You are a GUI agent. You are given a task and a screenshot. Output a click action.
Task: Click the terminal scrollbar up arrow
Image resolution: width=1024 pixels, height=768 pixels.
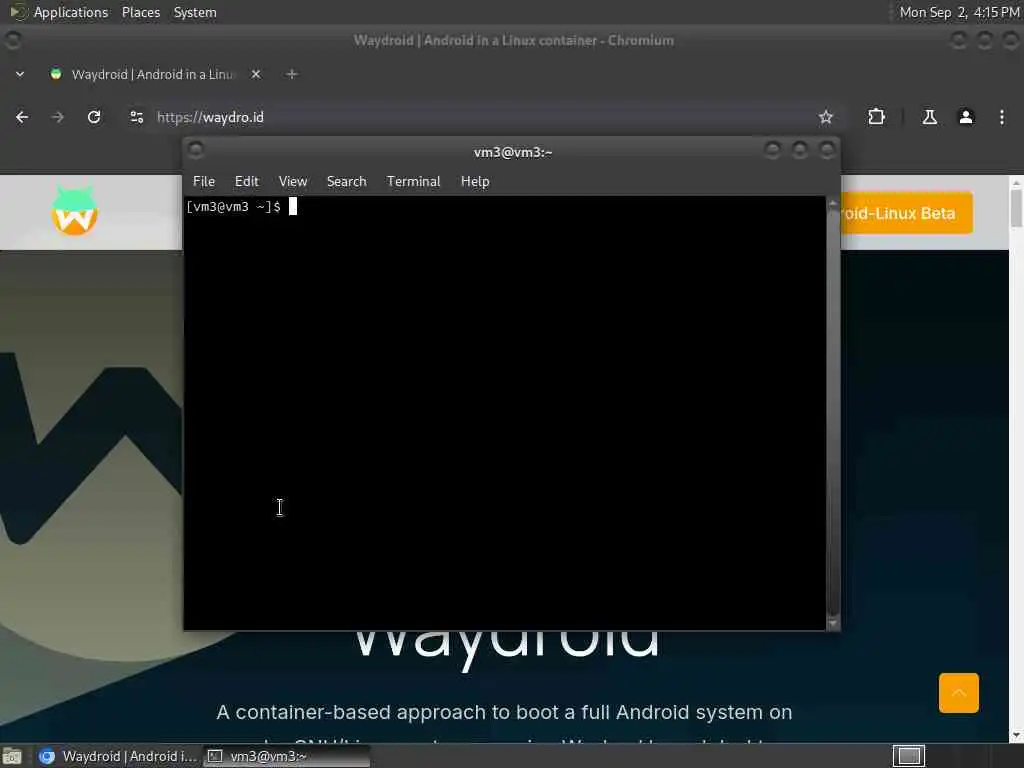click(x=833, y=204)
